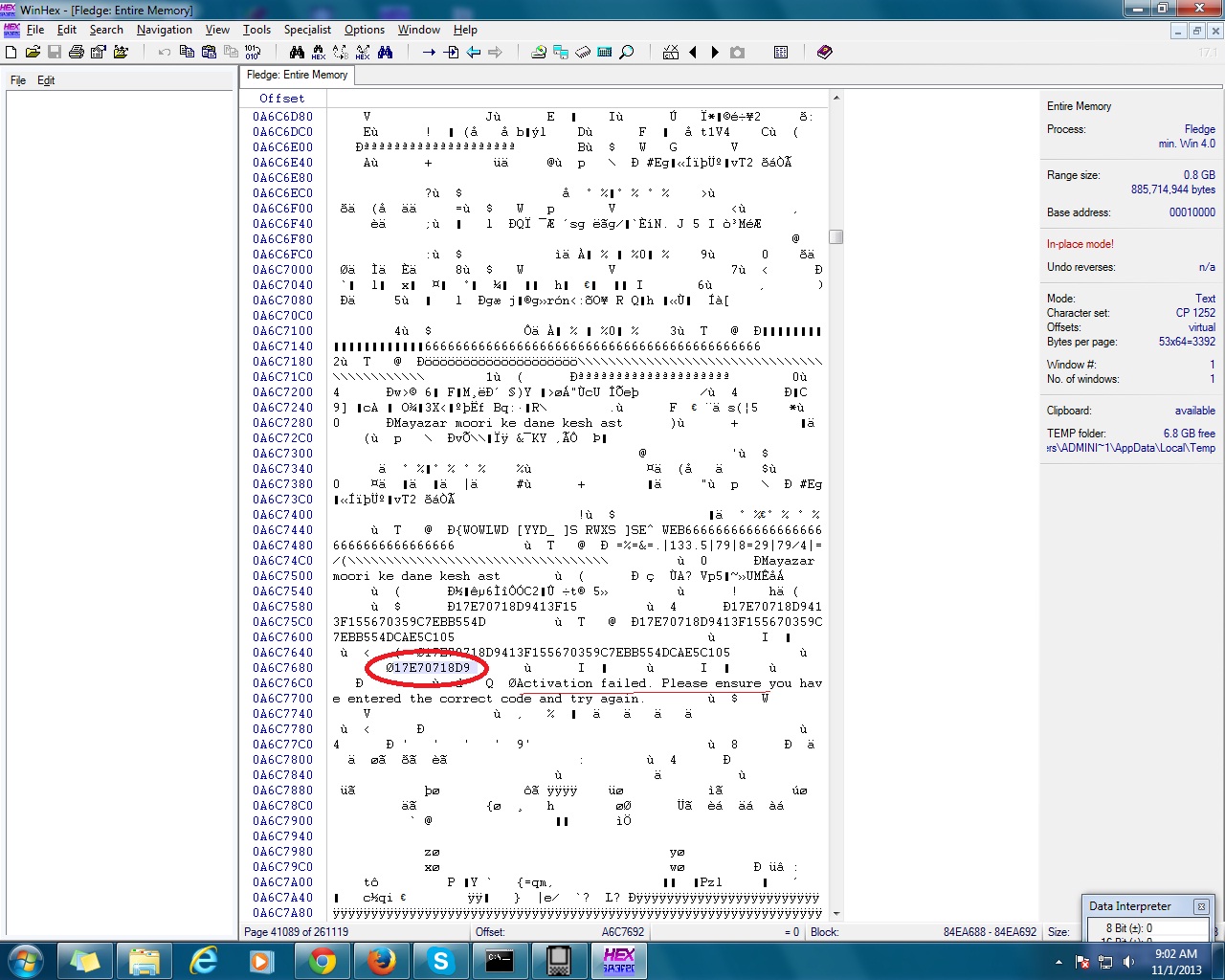Click the blue binoculars Continue Search icon
The height and width of the screenshot is (980, 1225).
[386, 52]
